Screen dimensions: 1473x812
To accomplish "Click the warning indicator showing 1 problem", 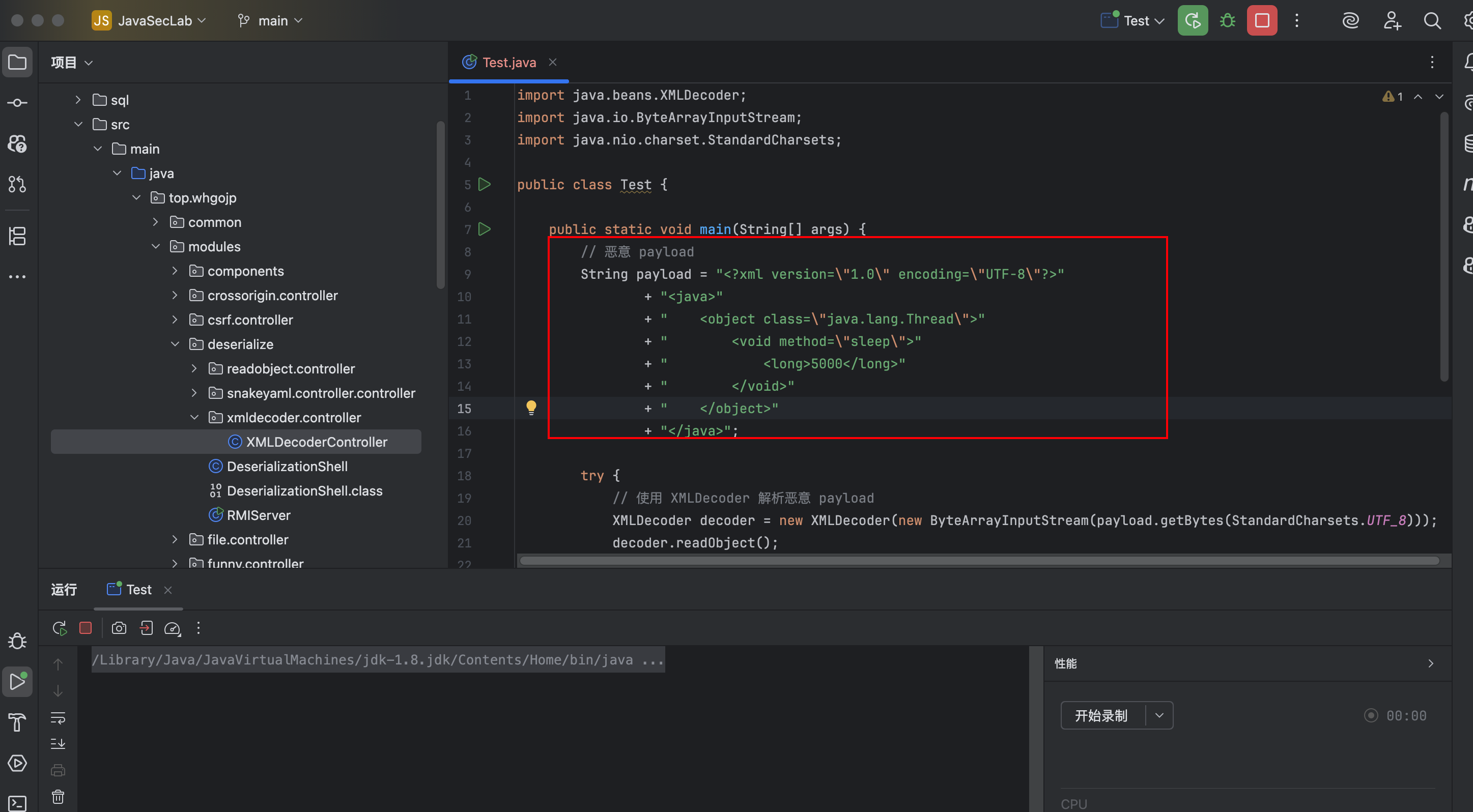I will click(1393, 97).
